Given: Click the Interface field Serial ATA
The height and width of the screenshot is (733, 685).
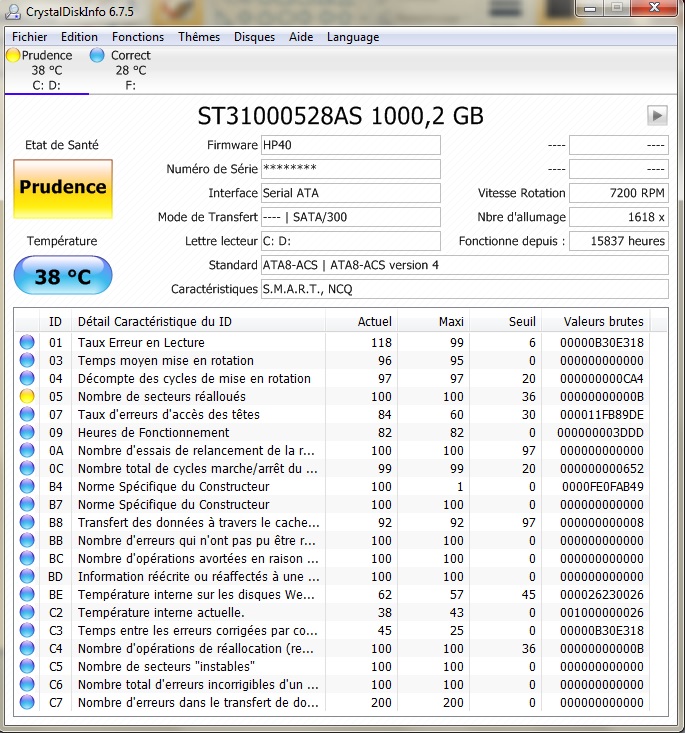Looking at the screenshot, I should click(x=351, y=193).
